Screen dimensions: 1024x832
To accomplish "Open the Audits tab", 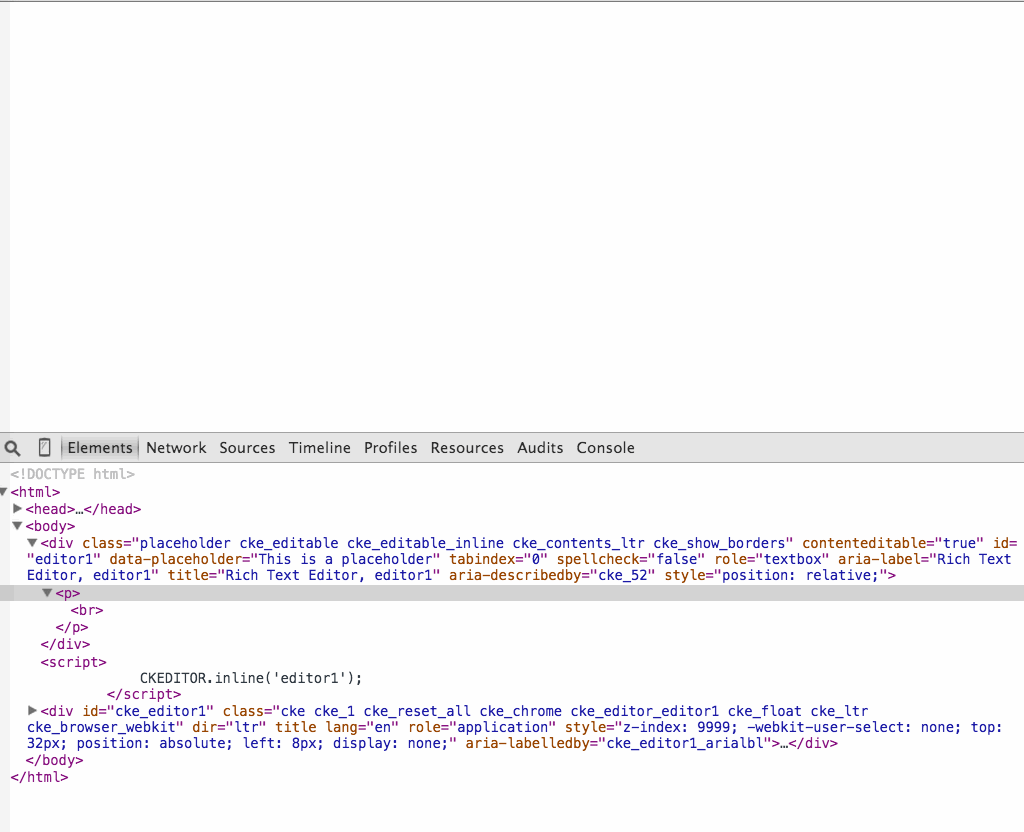I will click(540, 448).
